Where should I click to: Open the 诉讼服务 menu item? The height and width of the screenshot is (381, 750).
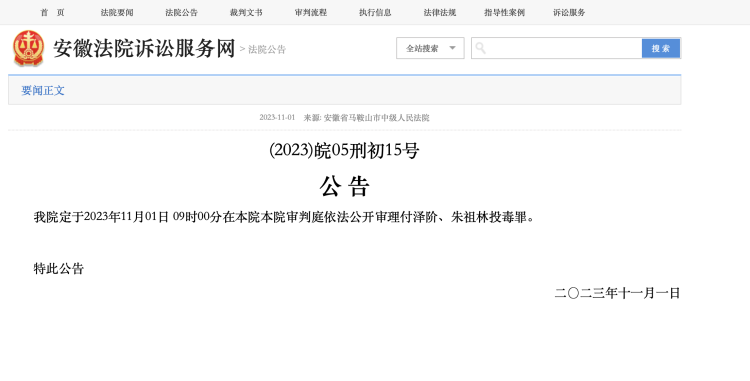click(x=569, y=12)
